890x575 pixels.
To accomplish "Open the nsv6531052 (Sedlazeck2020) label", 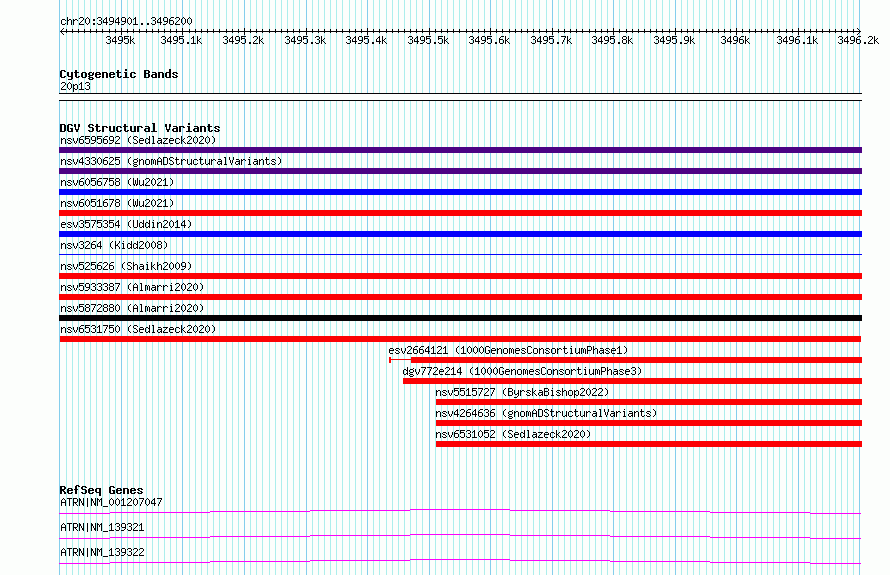I will pyautogui.click(x=513, y=434).
